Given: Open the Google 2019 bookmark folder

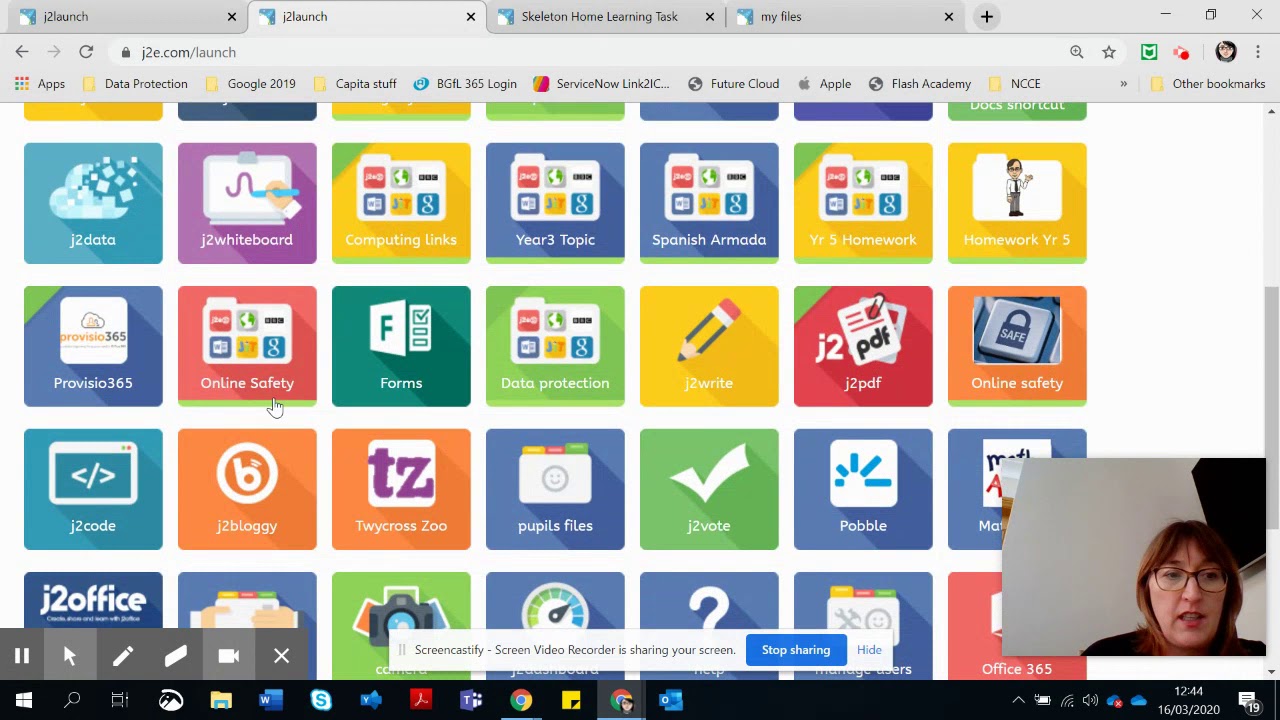Looking at the screenshot, I should tap(251, 84).
